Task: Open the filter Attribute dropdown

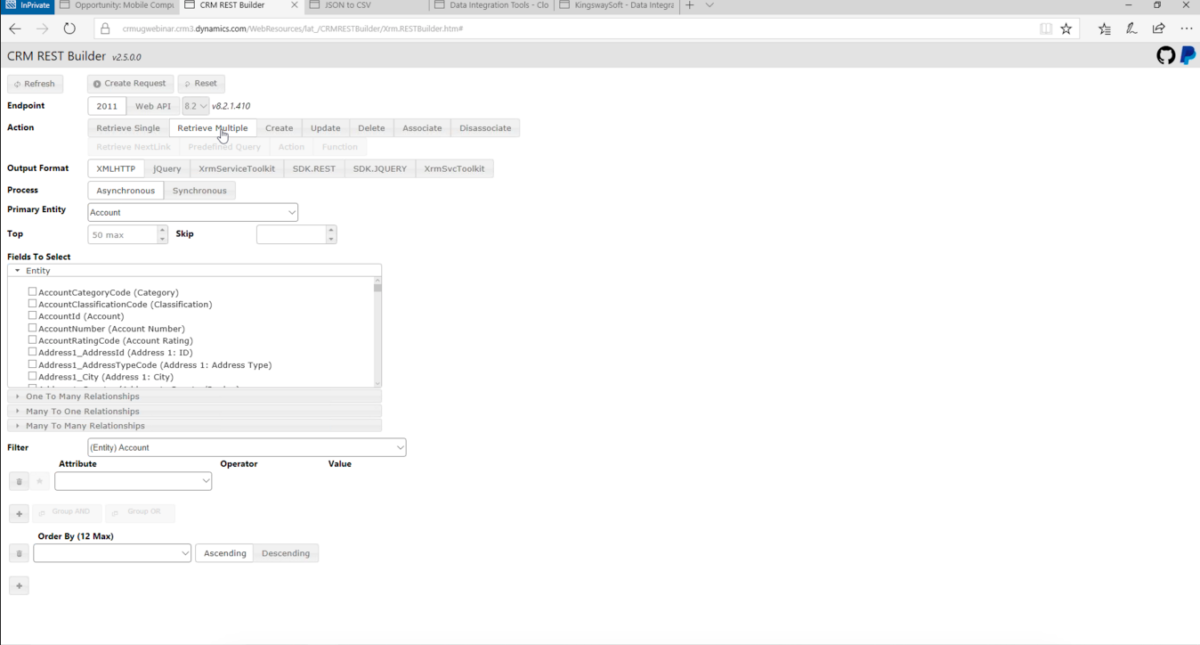Action: click(133, 481)
